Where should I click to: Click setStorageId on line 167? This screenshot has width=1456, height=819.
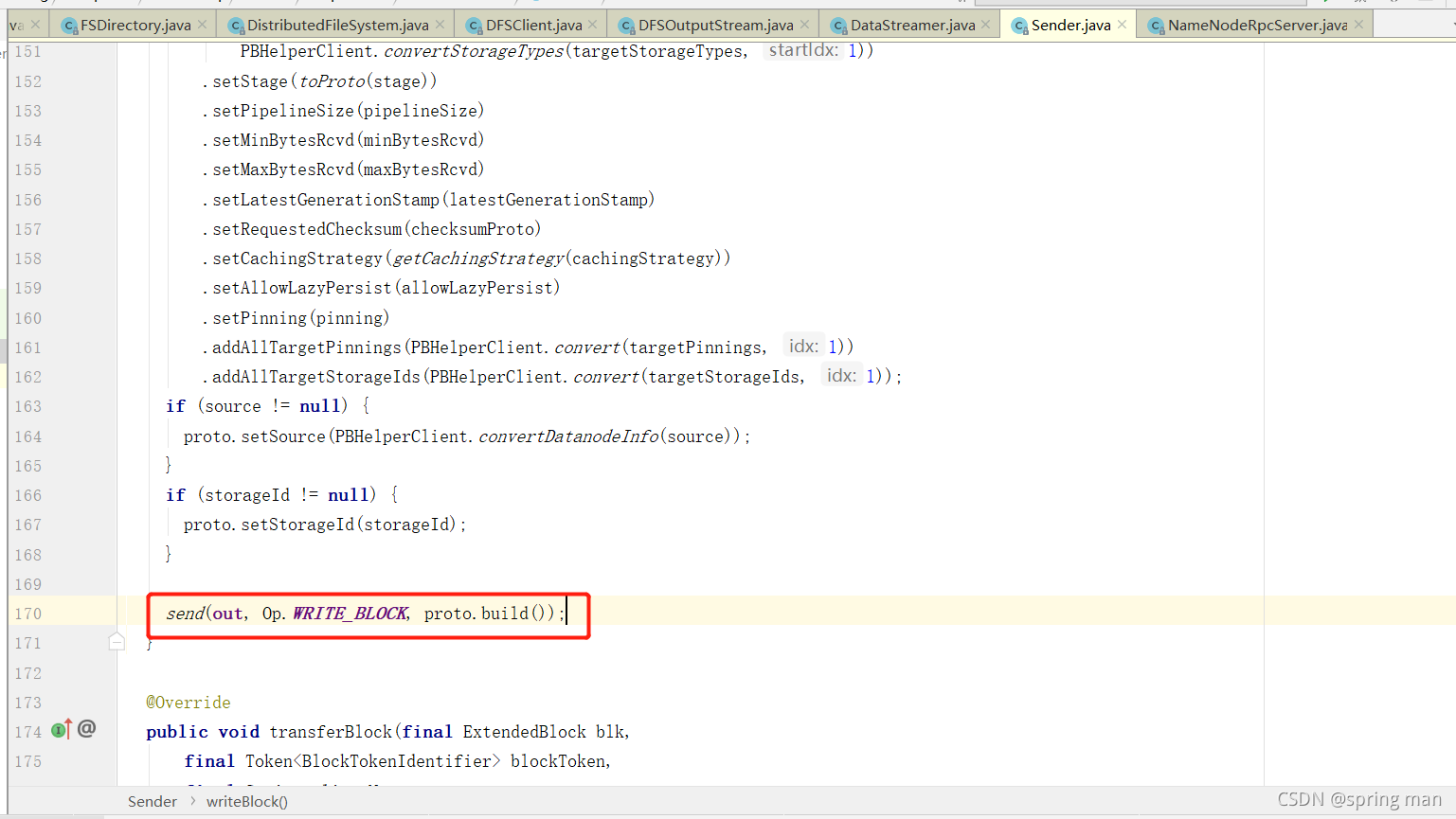tap(297, 525)
